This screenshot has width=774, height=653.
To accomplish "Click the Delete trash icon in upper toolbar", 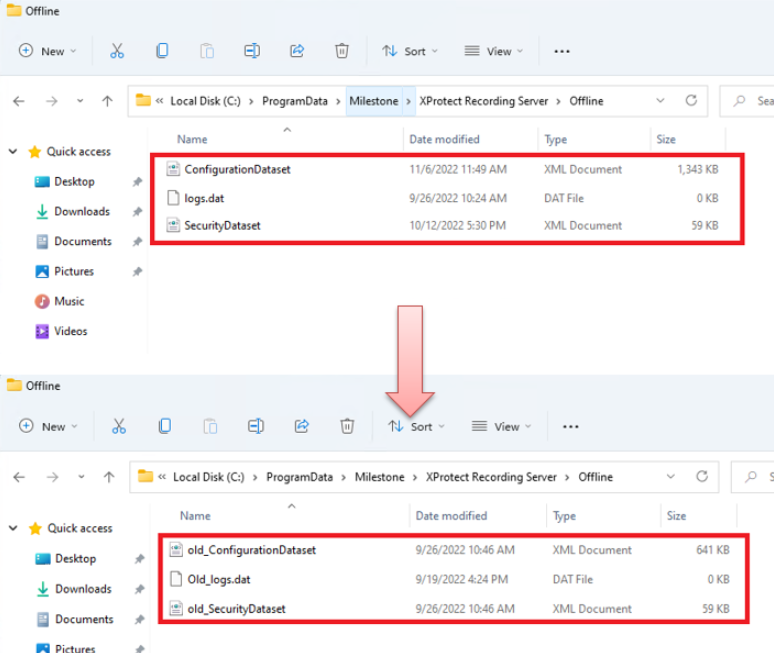I will 342,51.
